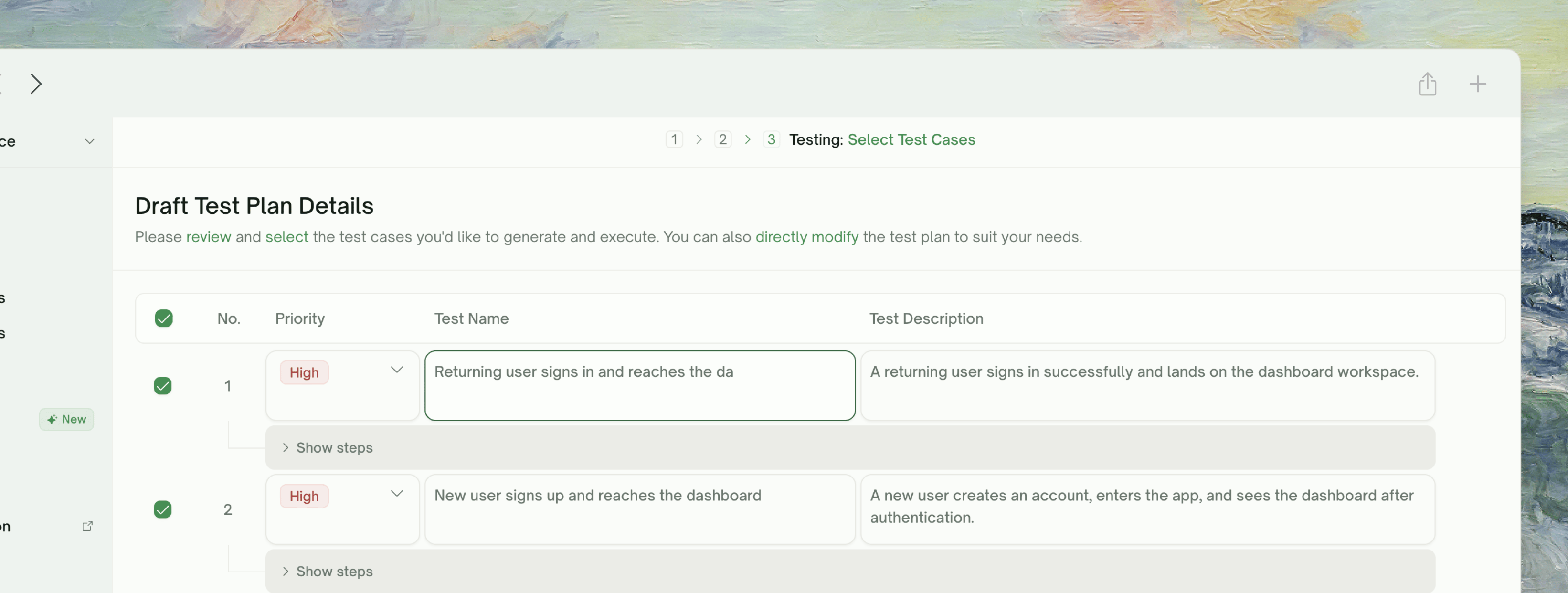Expand Show steps for test case 1
The height and width of the screenshot is (593, 1568).
coord(850,447)
